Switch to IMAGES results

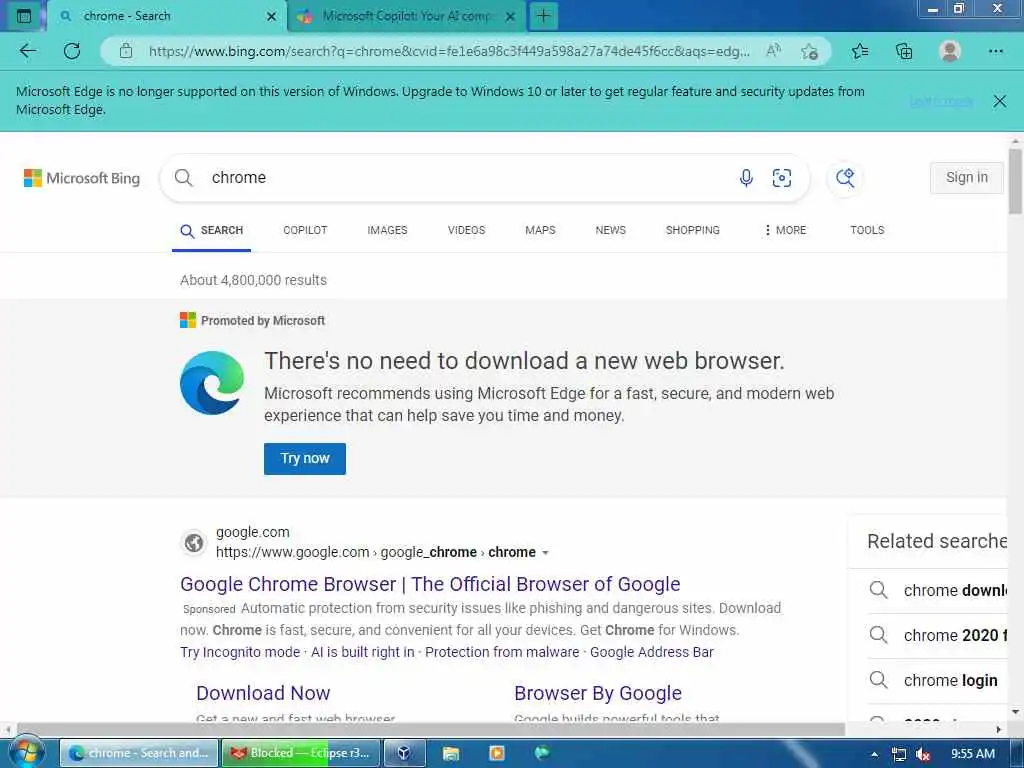tap(387, 231)
